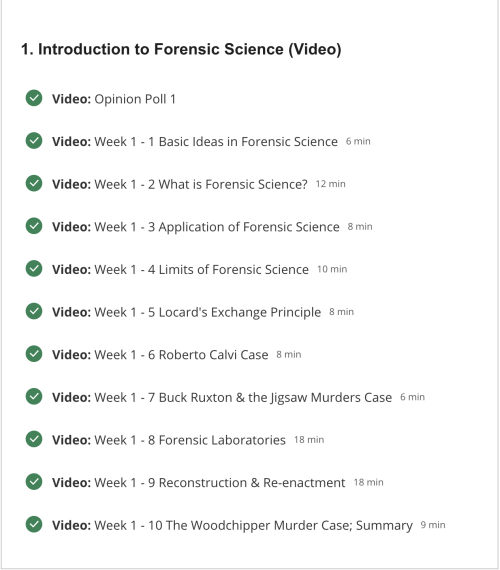Click completed checkmark for Basic Ideas in Forensic Science
Image resolution: width=500 pixels, height=570 pixels.
pyautogui.click(x=34, y=141)
